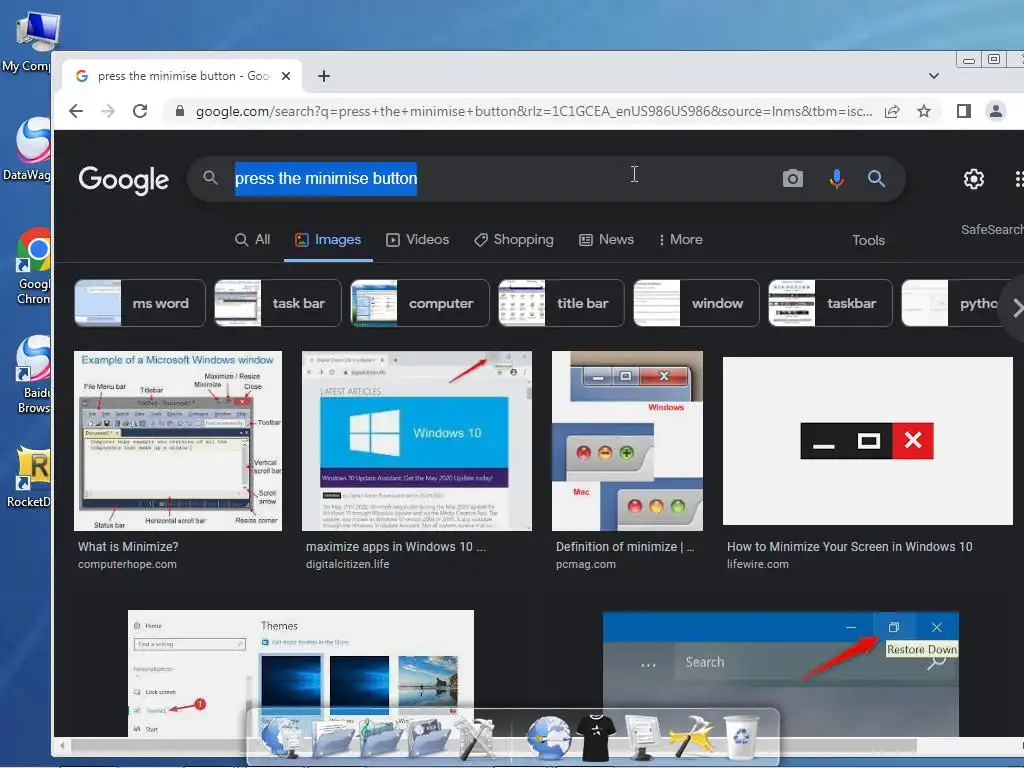This screenshot has height=768, width=1024.
Task: Open the pictures folder in the dock
Action: coord(428,737)
